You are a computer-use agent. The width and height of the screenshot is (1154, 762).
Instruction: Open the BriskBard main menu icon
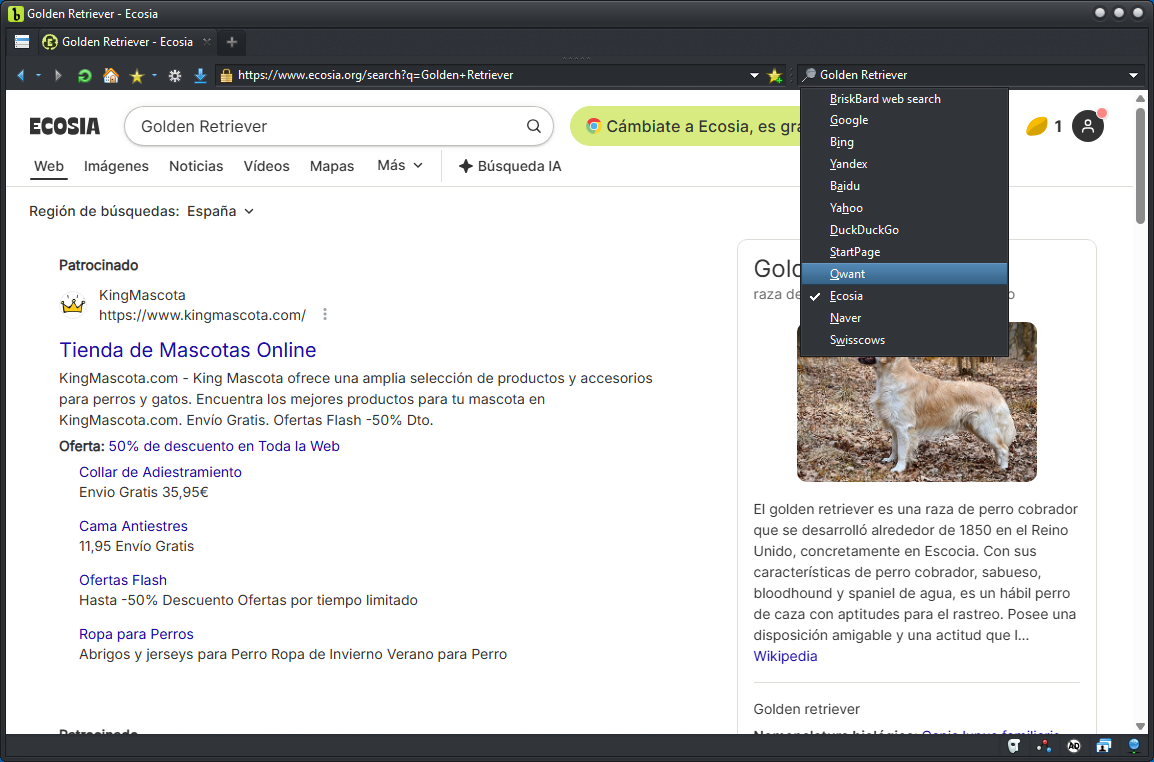pyautogui.click(x=22, y=42)
